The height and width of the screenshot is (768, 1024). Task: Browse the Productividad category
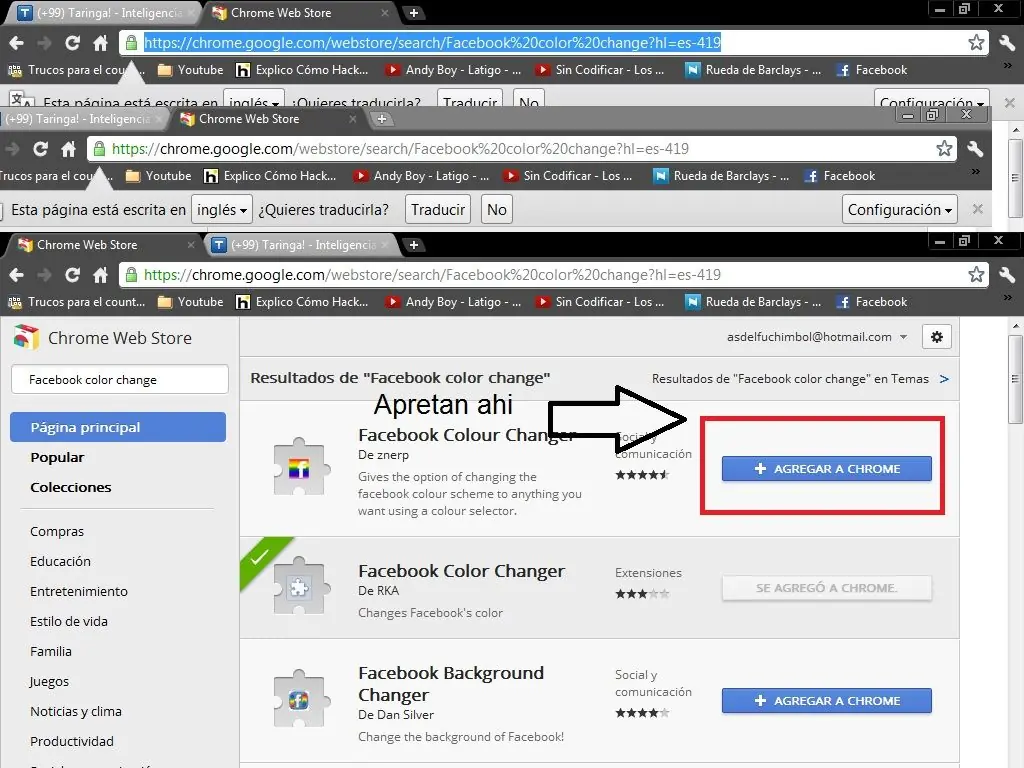tap(72, 742)
